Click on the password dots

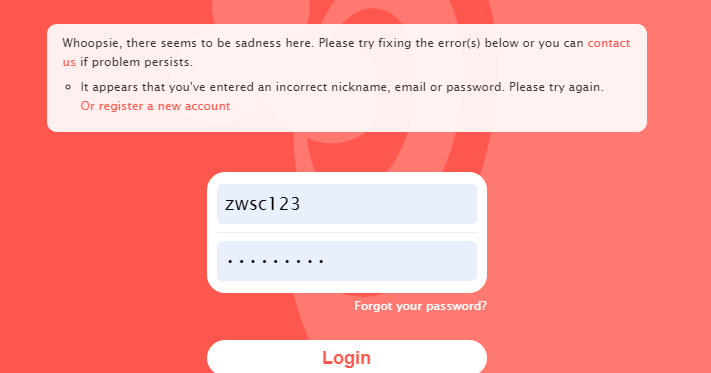(x=276, y=262)
